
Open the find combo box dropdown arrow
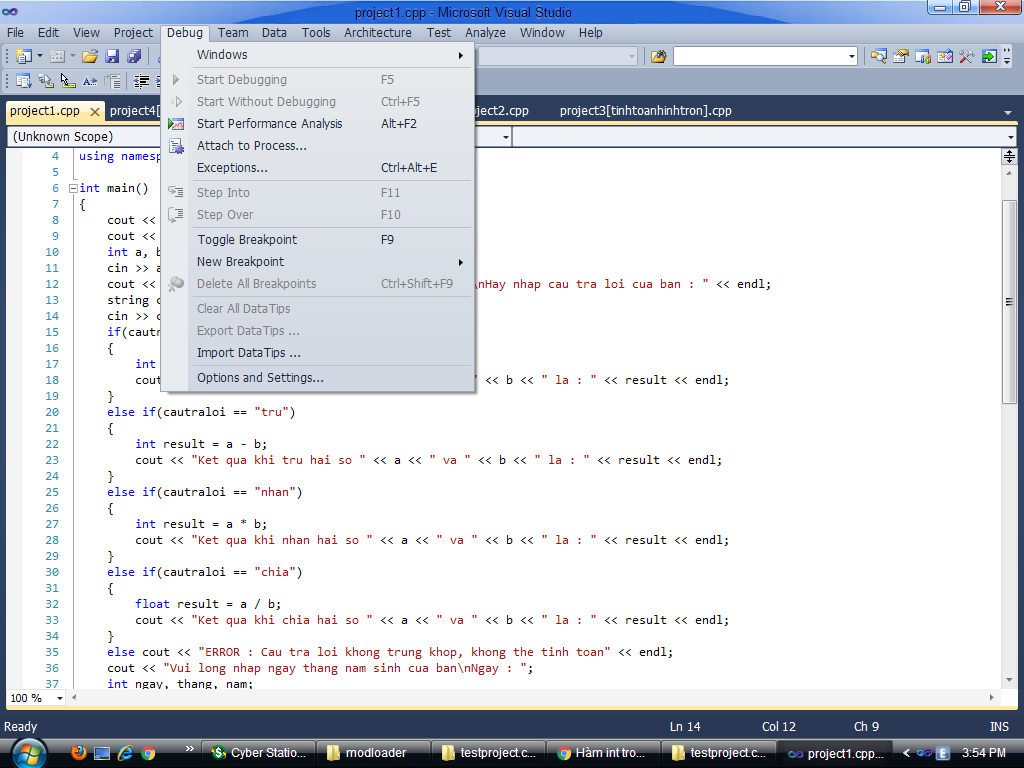coord(852,57)
